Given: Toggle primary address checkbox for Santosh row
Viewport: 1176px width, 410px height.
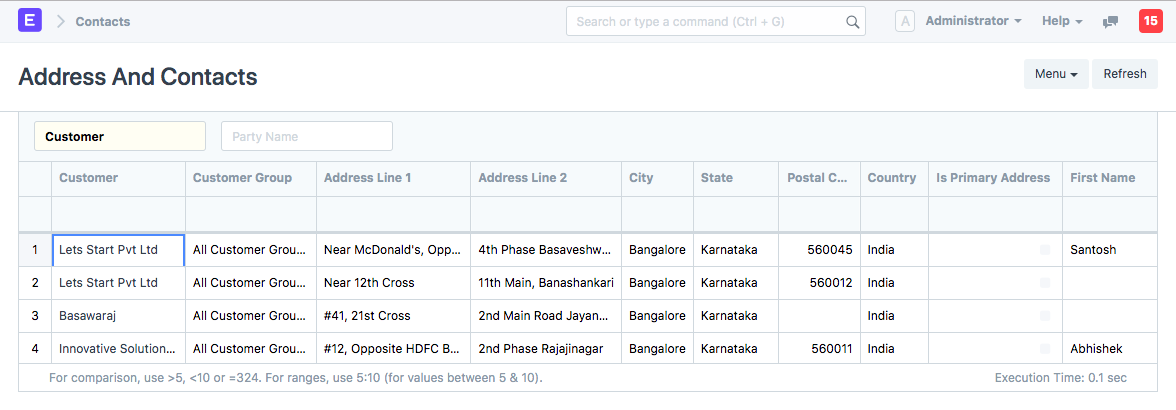Looking at the screenshot, I should [1045, 250].
